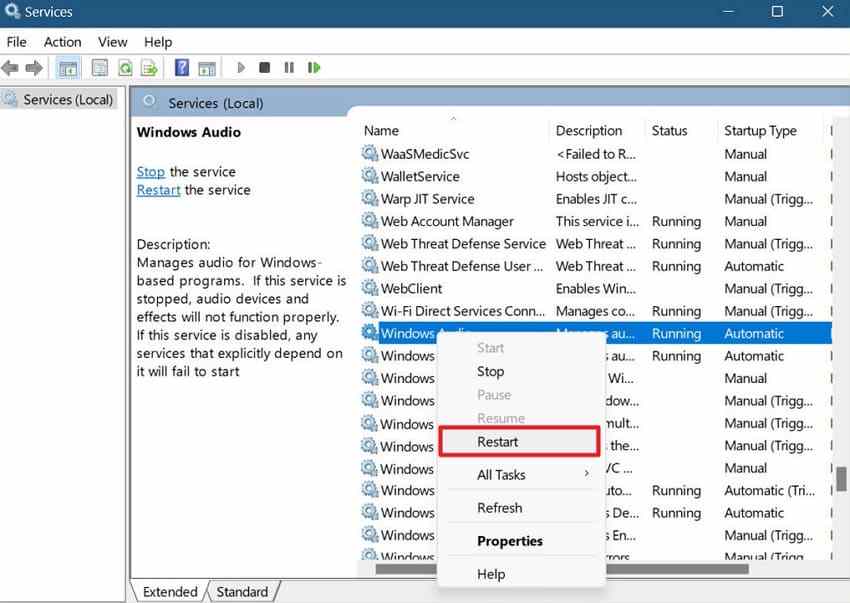Click Manual startup type of WaaSMedicSvc
The height and width of the screenshot is (603, 850).
point(746,154)
